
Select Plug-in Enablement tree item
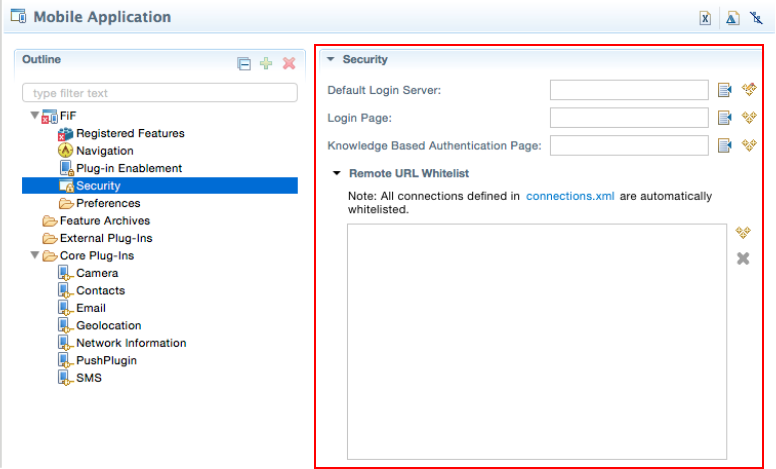click(129, 168)
